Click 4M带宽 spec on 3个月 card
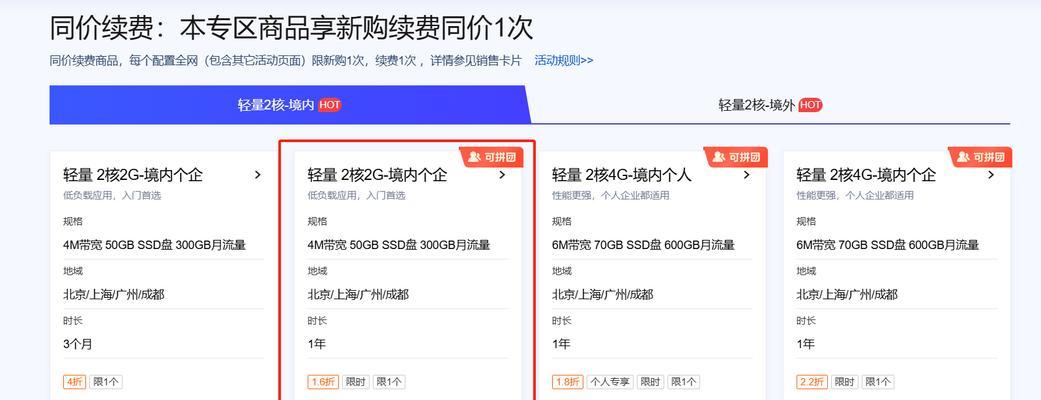The height and width of the screenshot is (400, 1041). [155, 245]
